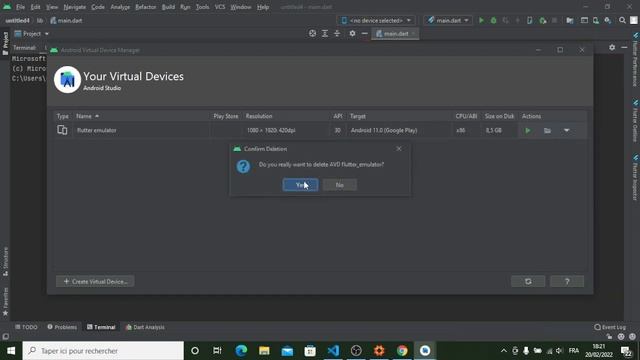Open Microsoft Edge from taskbar
Viewport: 640px width, 360px height.
pos(241,351)
